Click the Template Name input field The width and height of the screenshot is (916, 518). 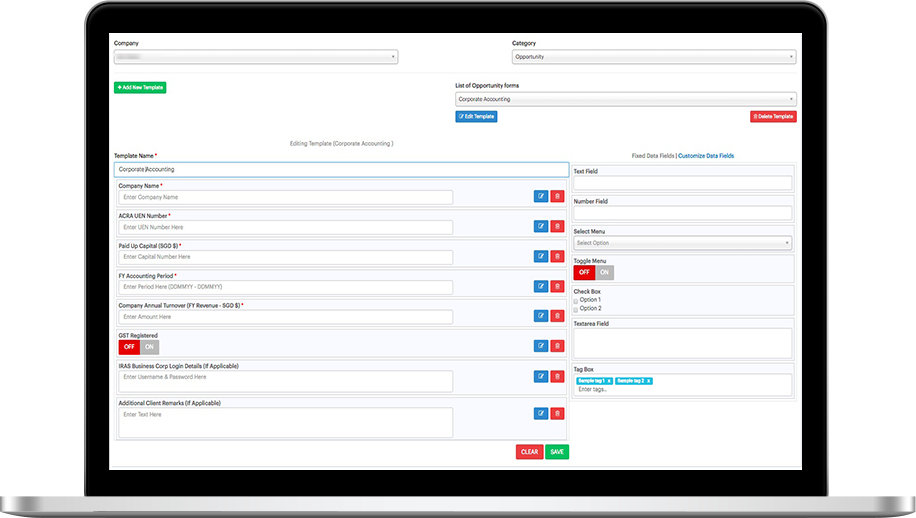341,170
